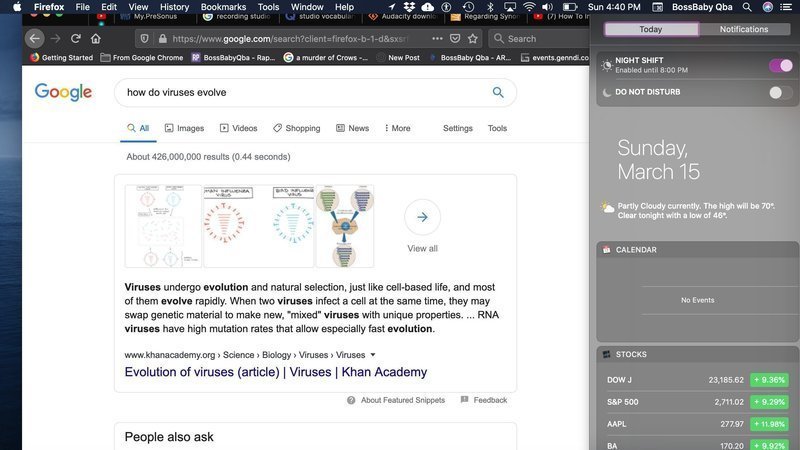Turn off the Night Shift switch
Image resolution: width=800 pixels, height=450 pixels.
click(780, 66)
